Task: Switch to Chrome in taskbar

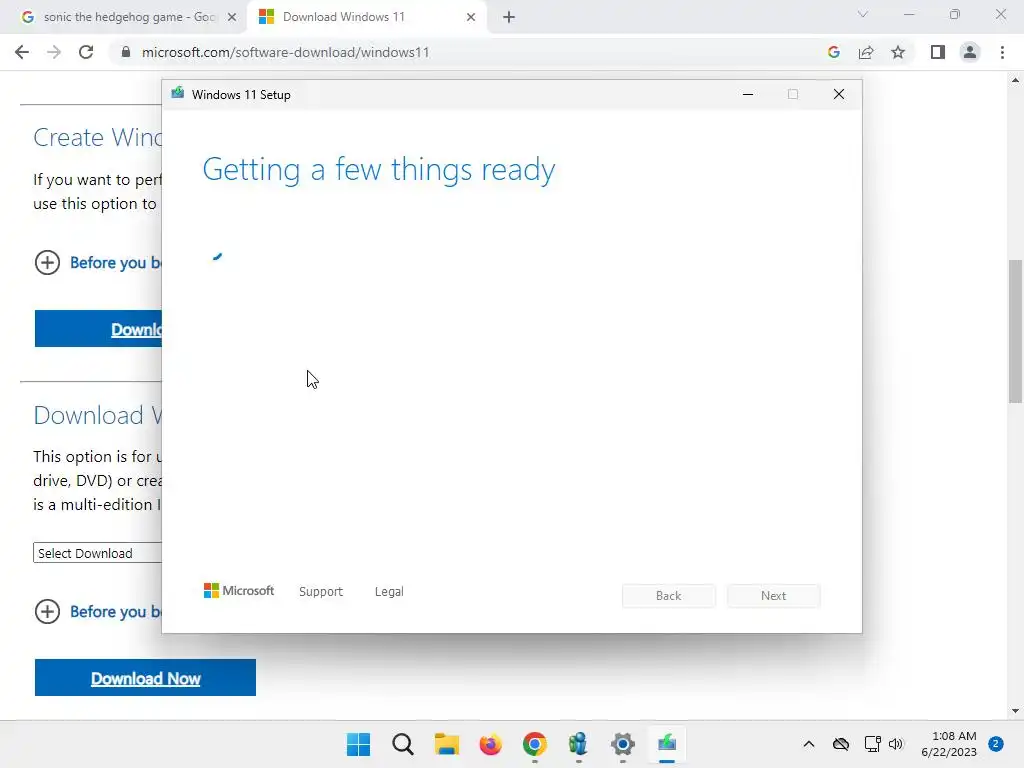Action: [x=534, y=744]
